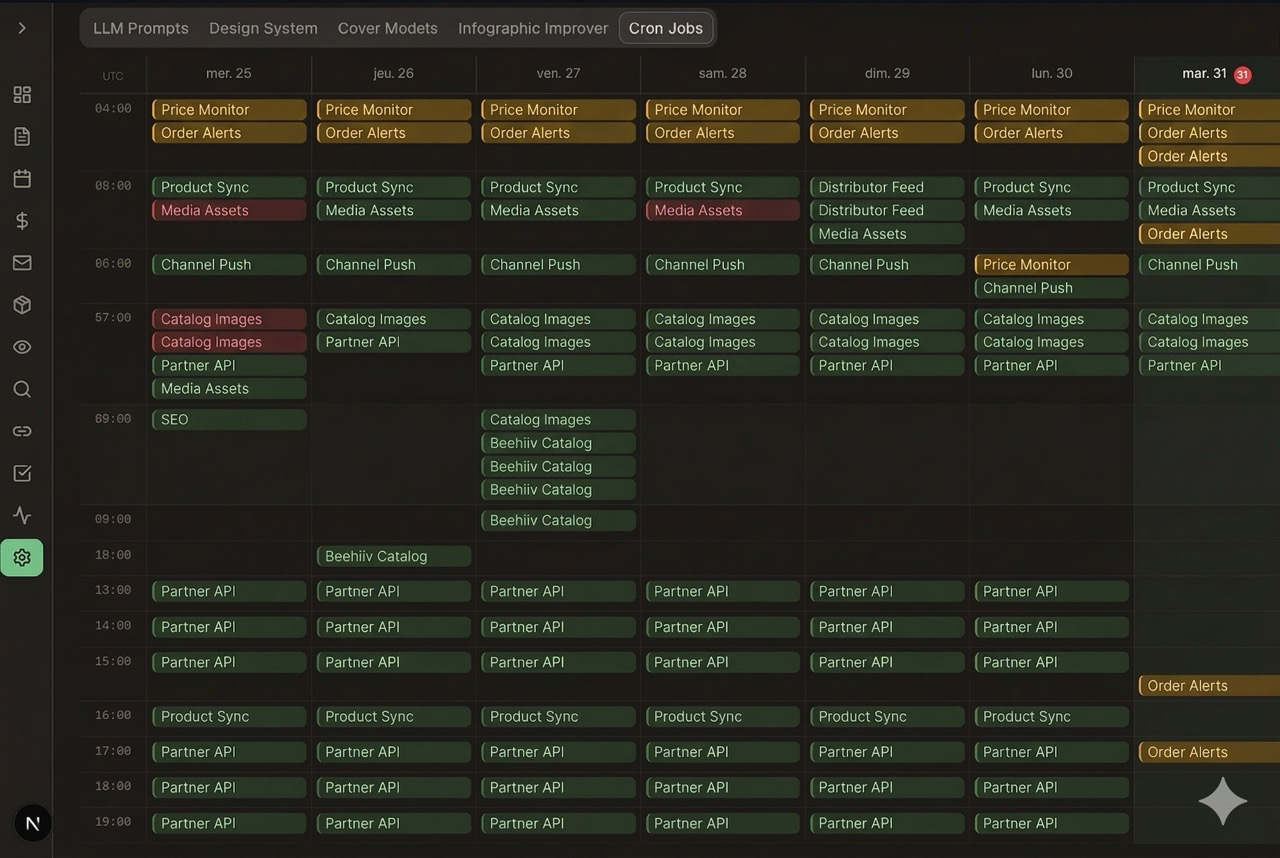Switch to the LLM Prompts tab
Image resolution: width=1280 pixels, height=858 pixels.
141,28
